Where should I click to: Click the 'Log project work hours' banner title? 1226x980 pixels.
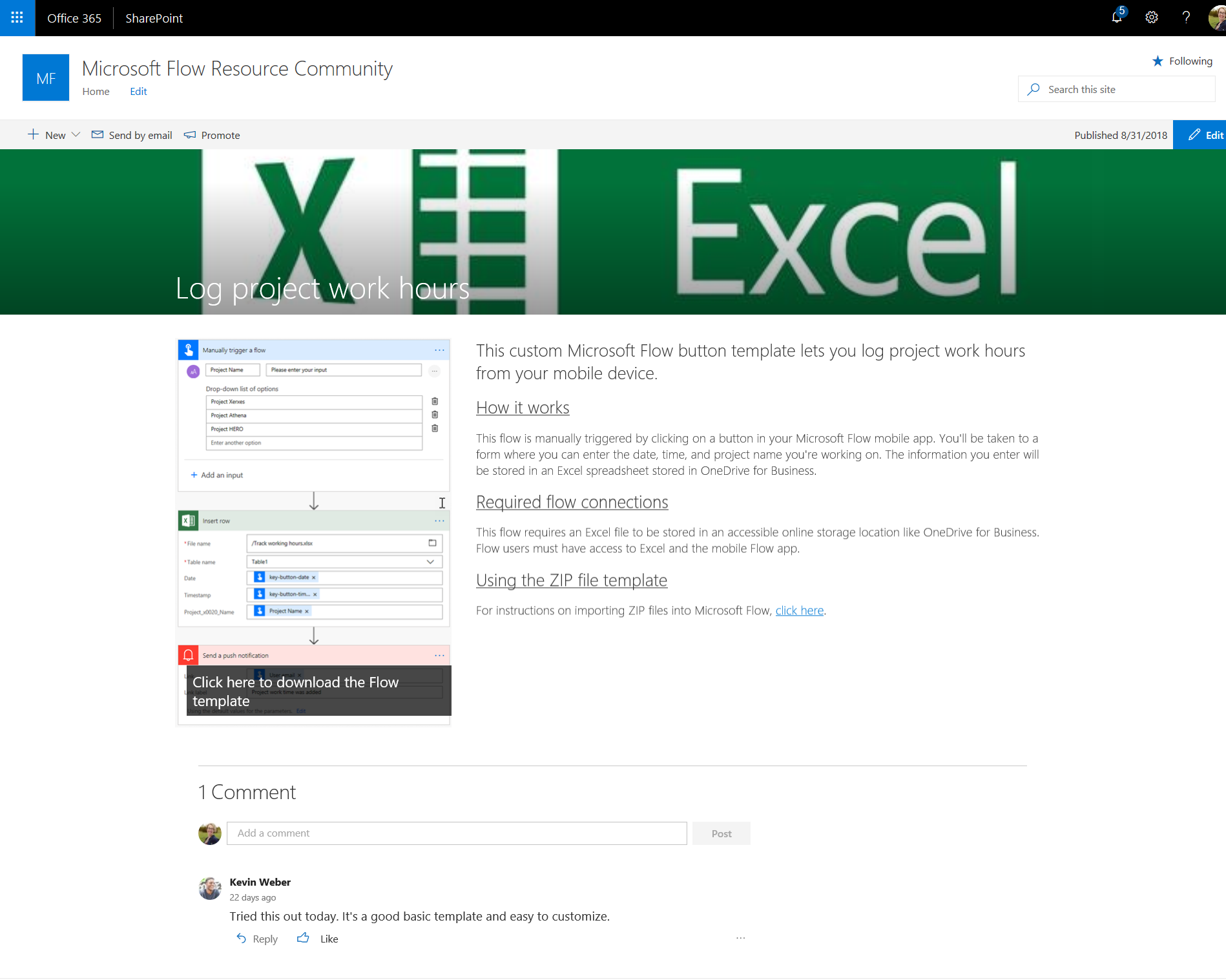[322, 288]
